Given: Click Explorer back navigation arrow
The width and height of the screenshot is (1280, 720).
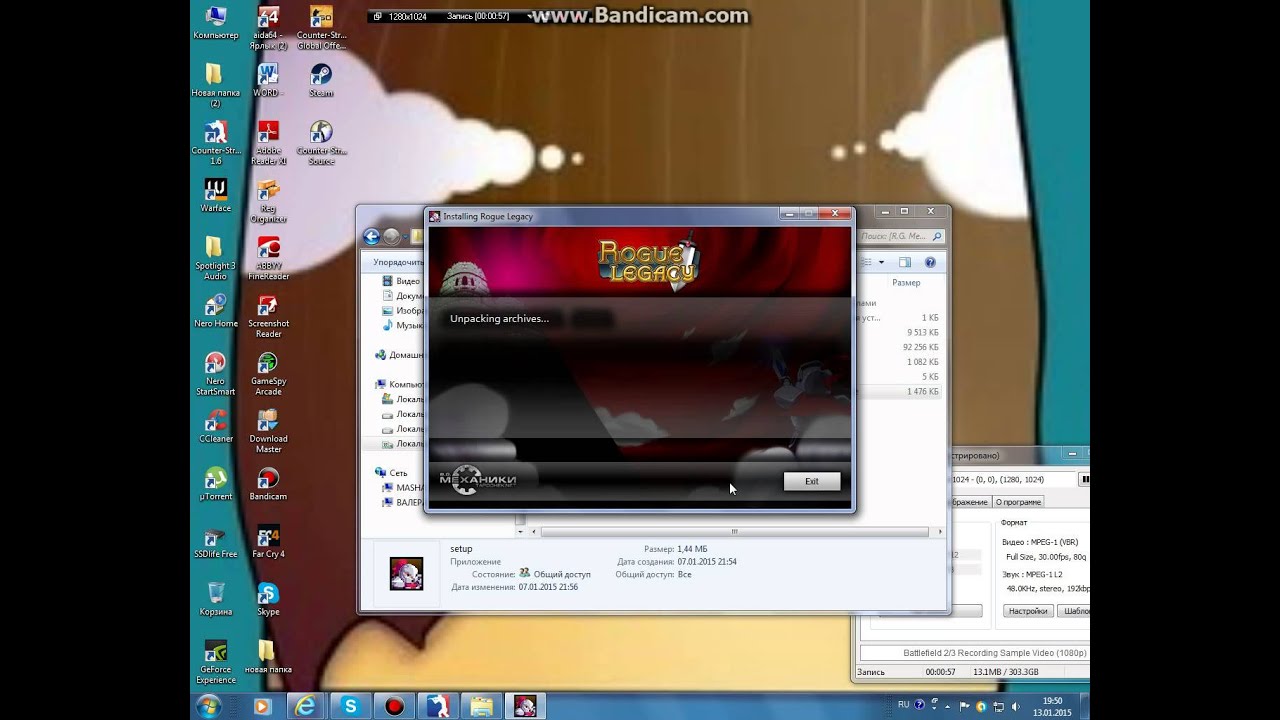Looking at the screenshot, I should (371, 236).
